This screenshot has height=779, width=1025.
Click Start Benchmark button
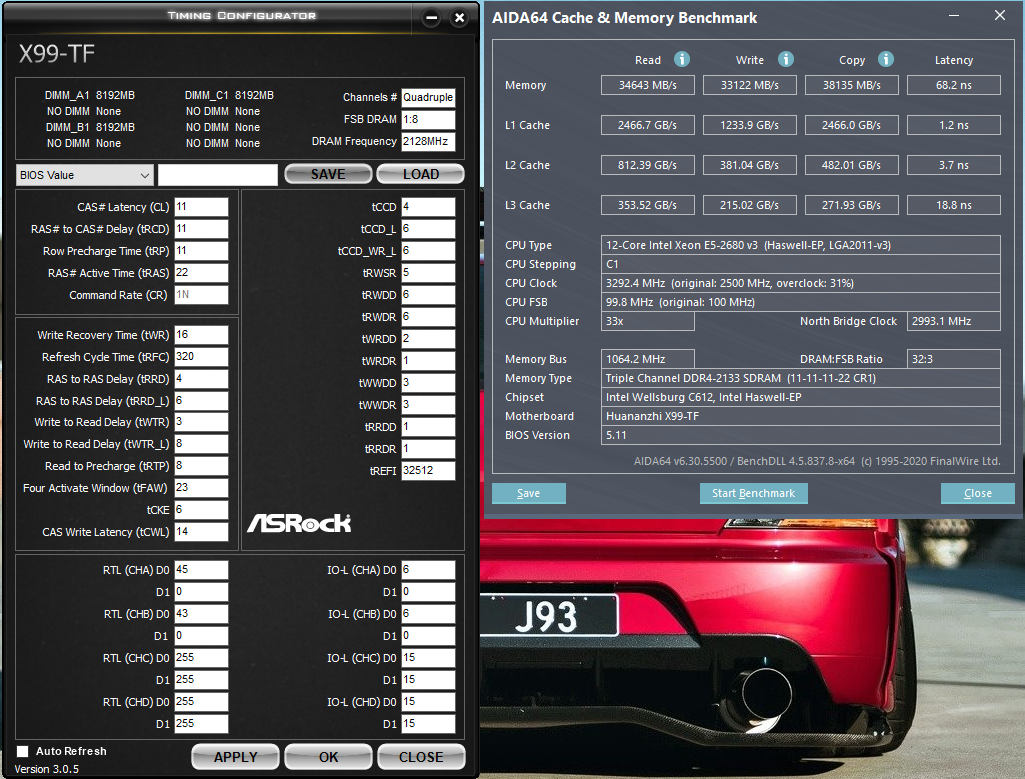[x=753, y=493]
